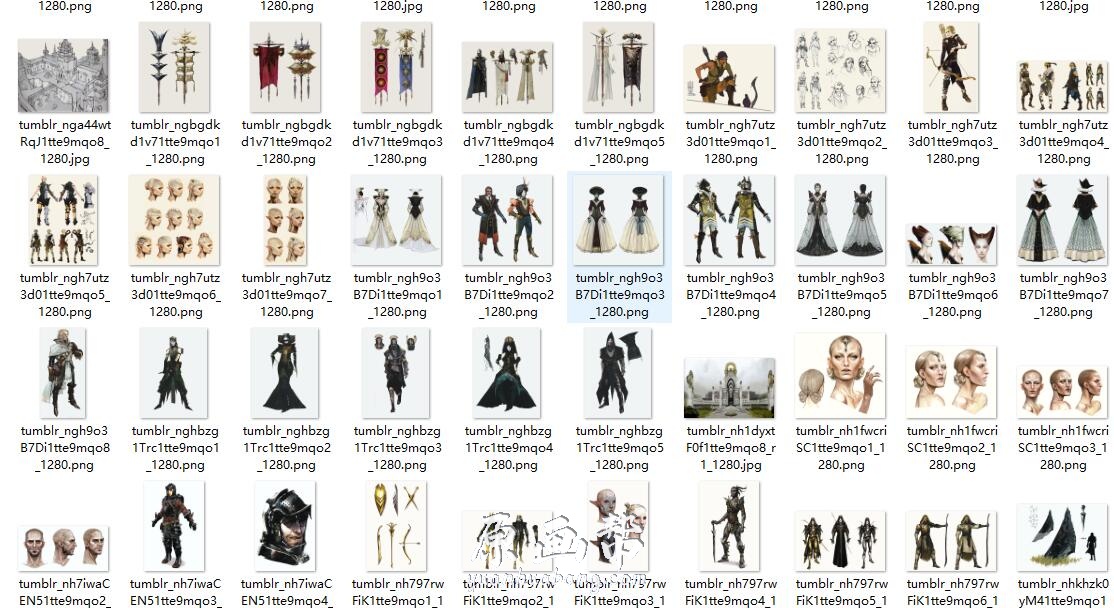The image size is (1114, 608).
Task: Click file name tumblr_ngh9o3B7Di1tte9mqo5_1280.png
Action: (841, 295)
